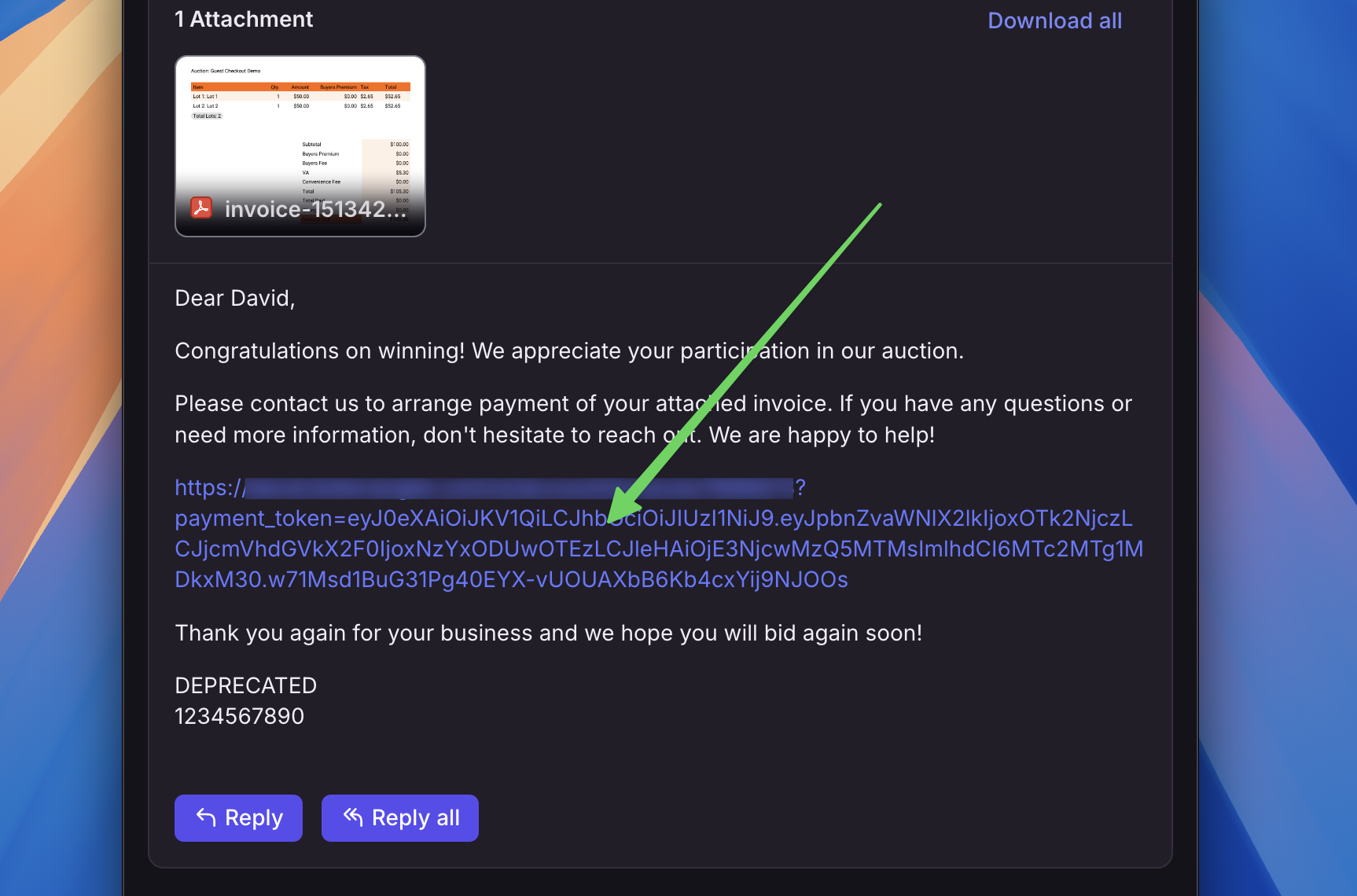This screenshot has height=896, width=1357.
Task: Click the link's final line starting DkxM30
Action: click(511, 580)
